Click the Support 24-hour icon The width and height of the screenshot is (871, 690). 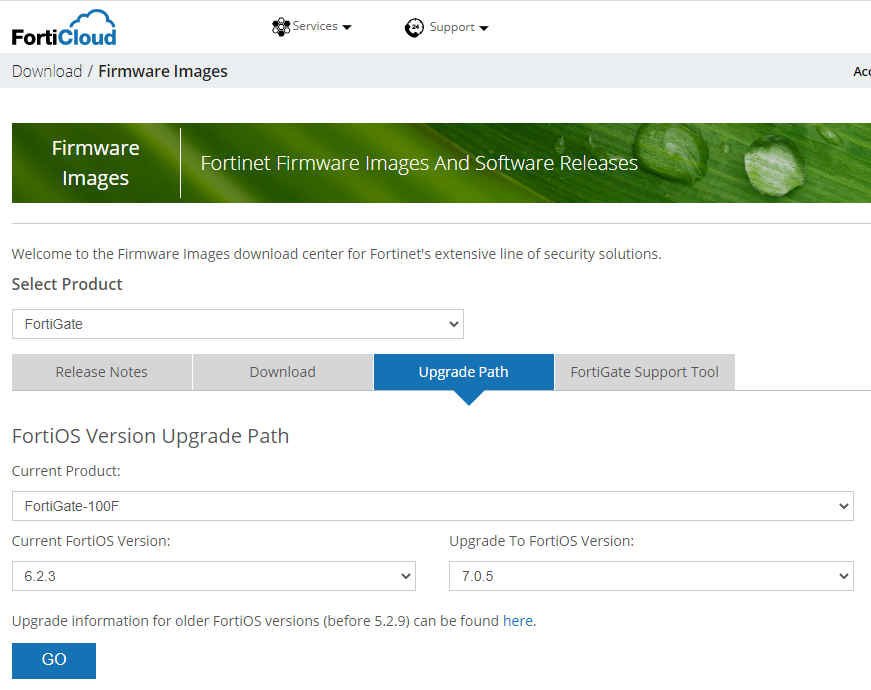[x=414, y=27]
